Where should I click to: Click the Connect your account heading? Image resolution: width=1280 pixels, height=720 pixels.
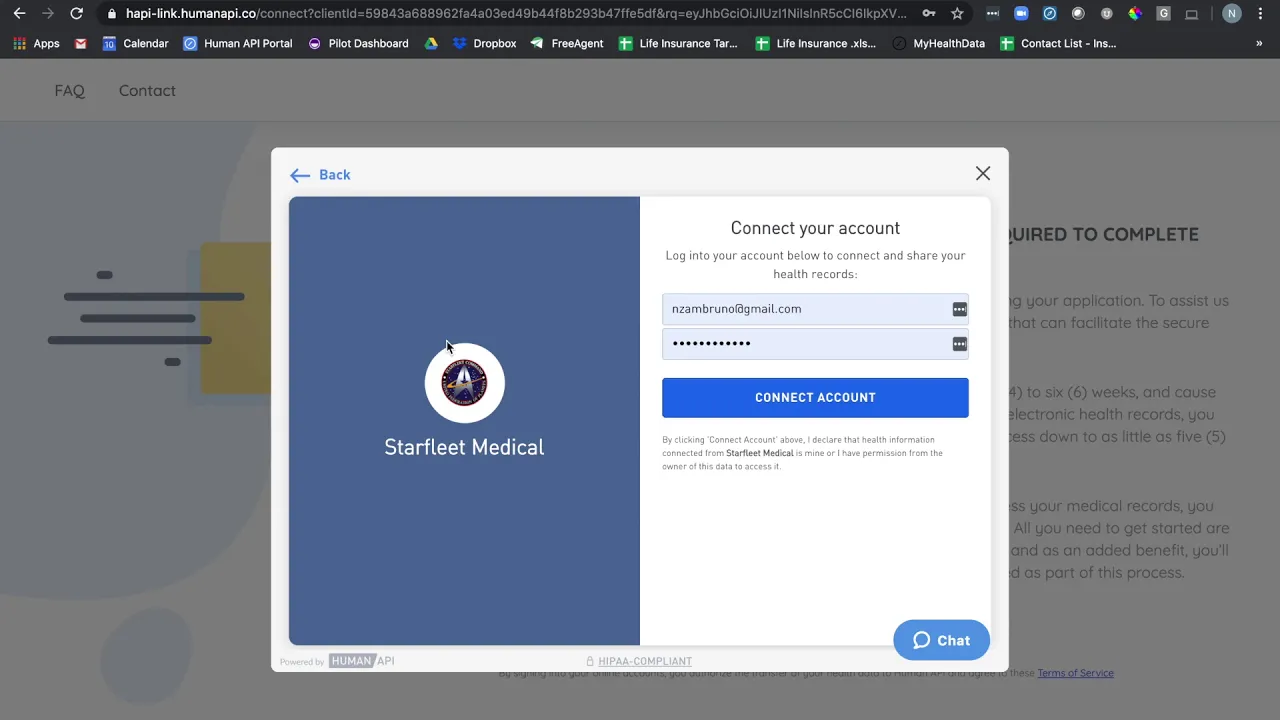(815, 228)
